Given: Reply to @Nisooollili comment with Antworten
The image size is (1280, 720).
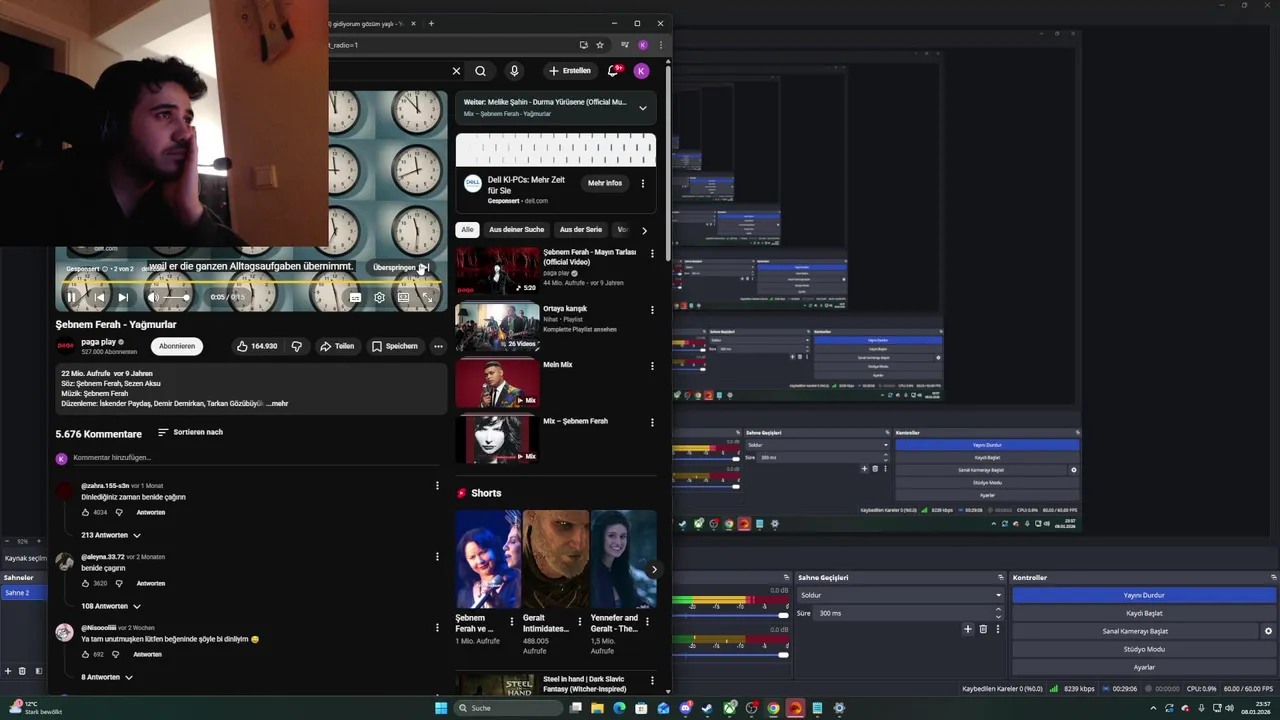Looking at the screenshot, I should pos(147,654).
